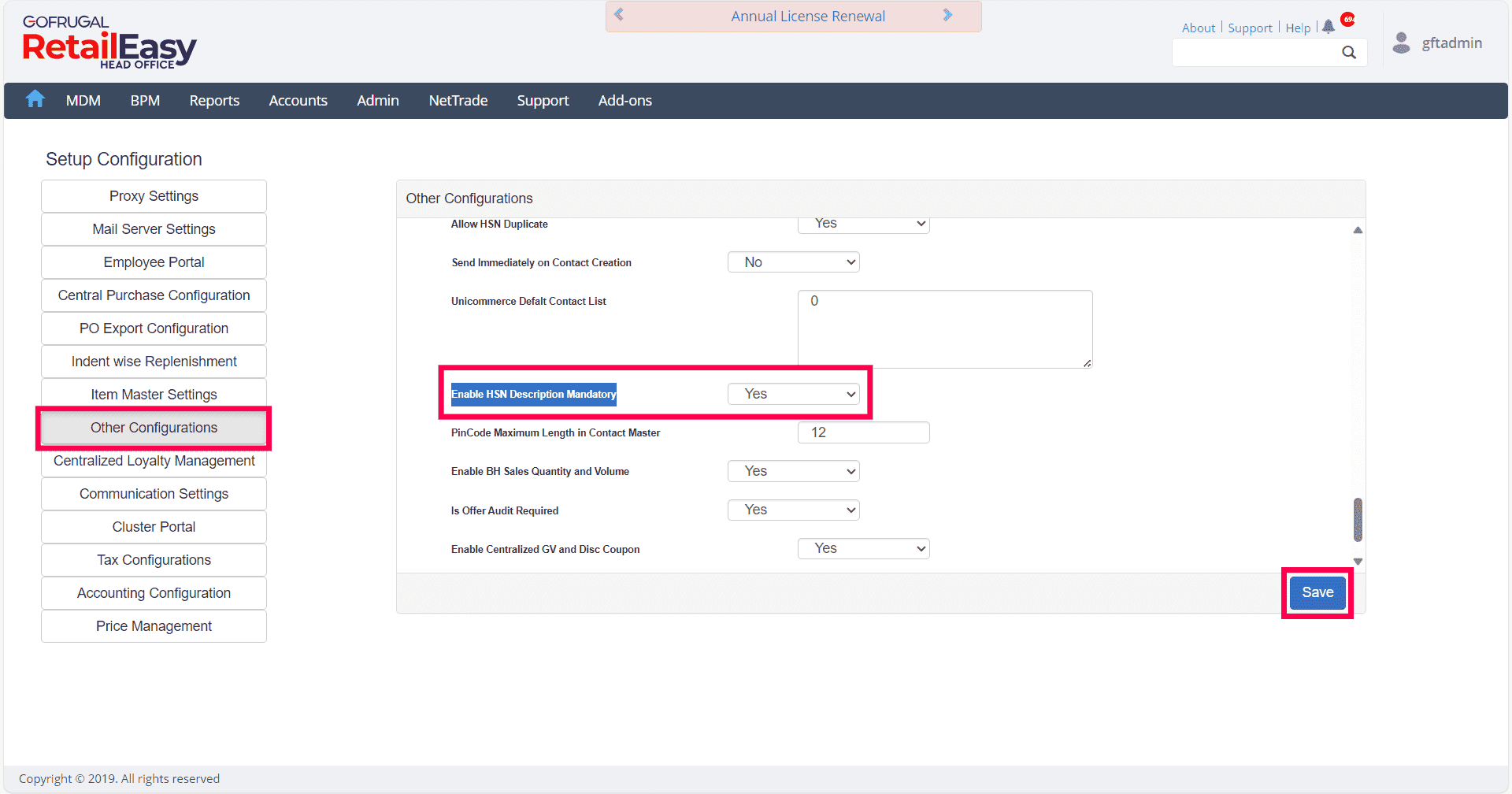Open Accounting Configuration
The image size is (1512, 794).
coord(154,593)
